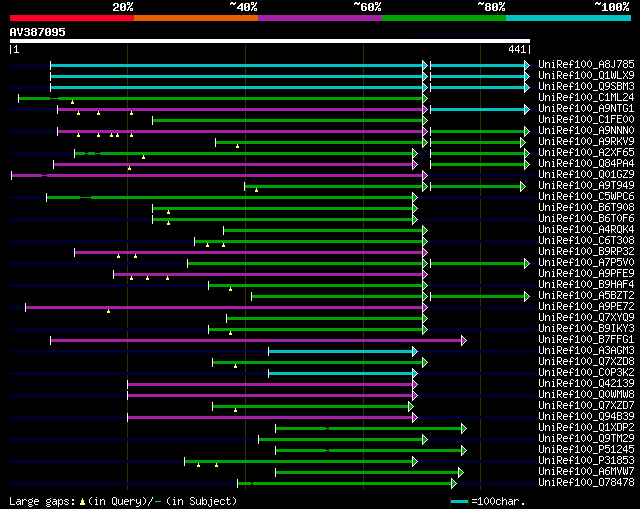Click the UniRef100_B9IKY3 label
640x509 pixels.
pyautogui.click(x=586, y=329)
